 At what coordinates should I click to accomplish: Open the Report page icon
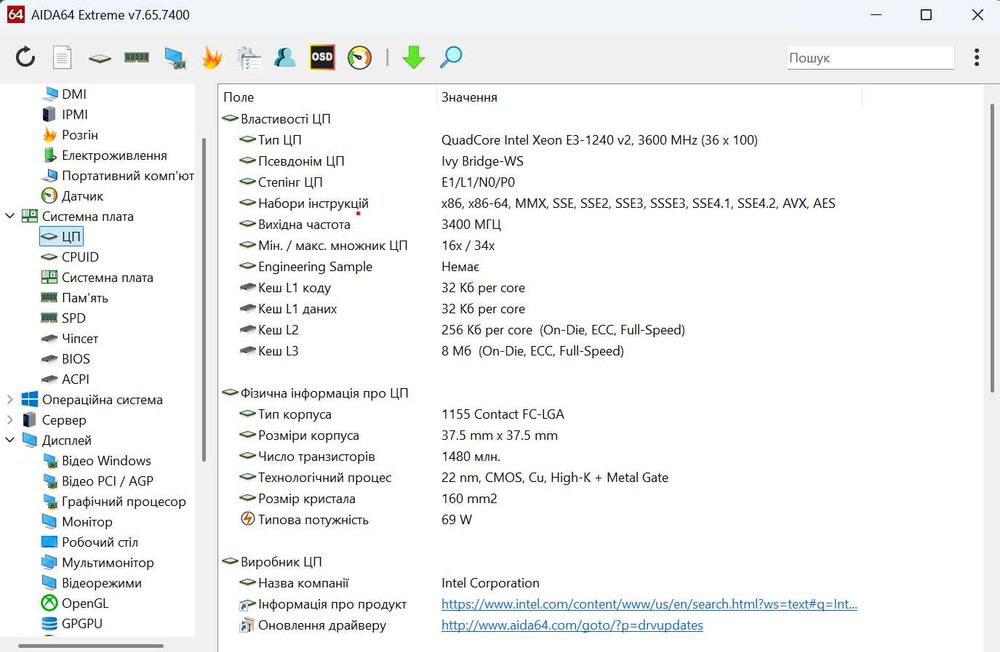click(62, 57)
